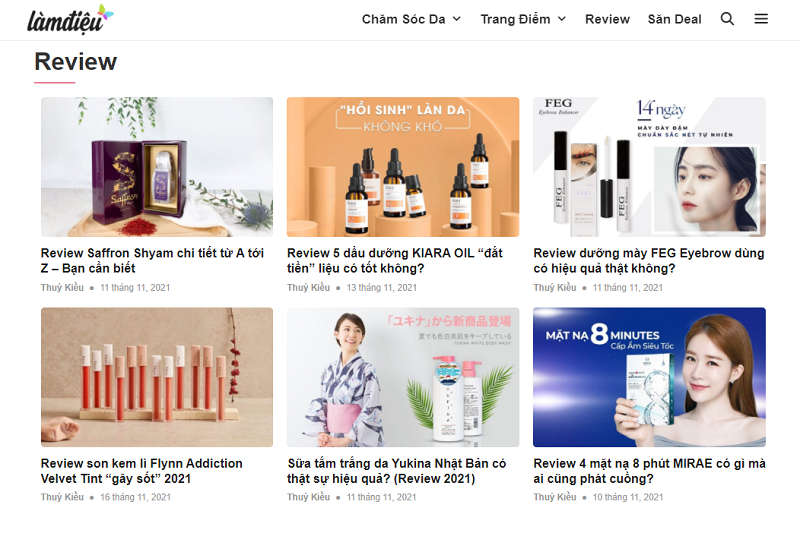The image size is (800, 533).
Task: Go to the Review menu item
Action: click(607, 19)
